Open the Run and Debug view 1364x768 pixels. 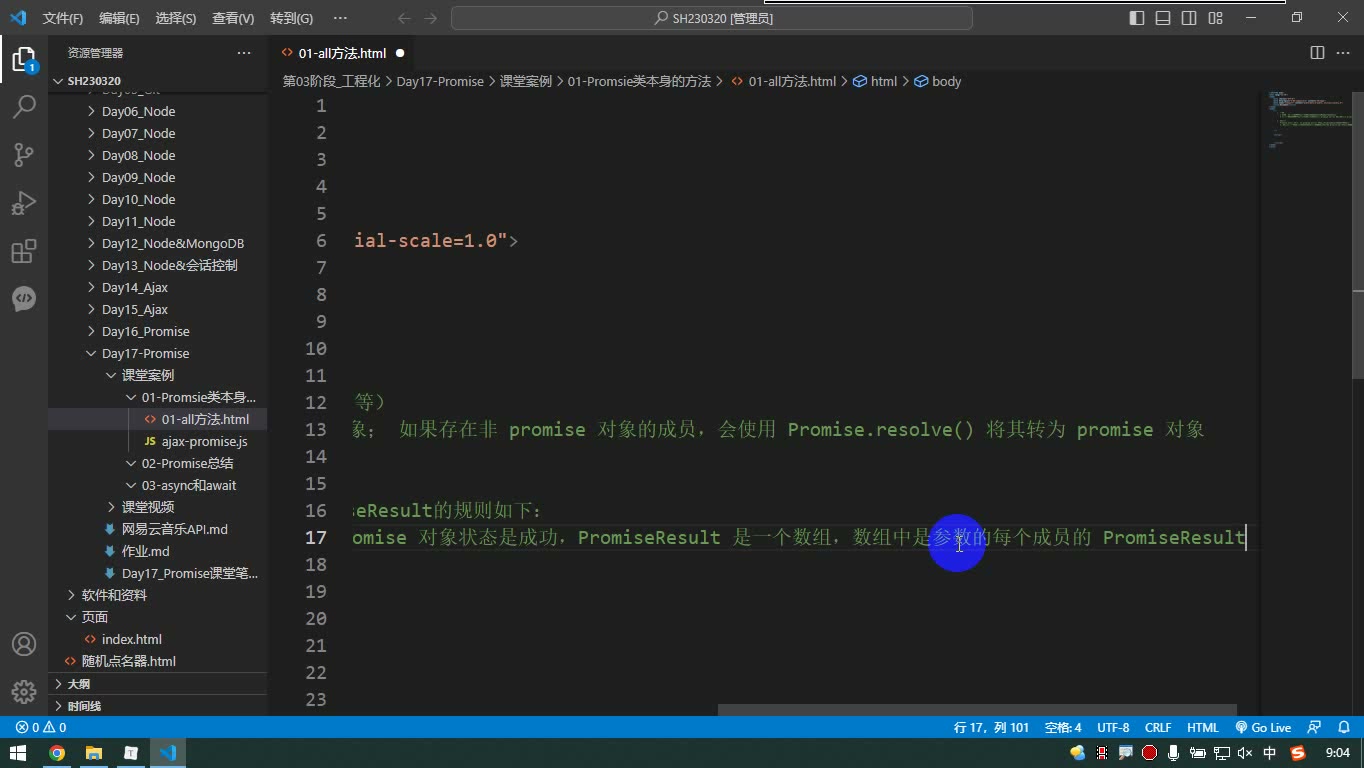point(24,202)
